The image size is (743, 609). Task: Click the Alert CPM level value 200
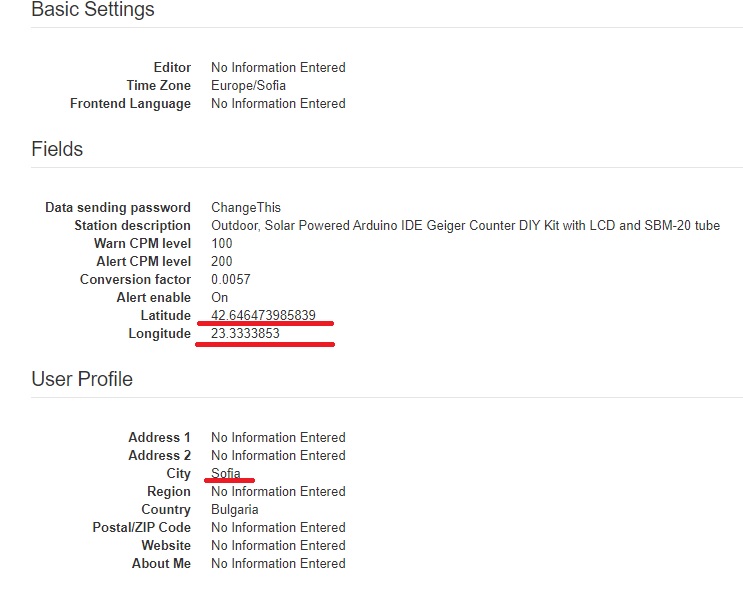pyautogui.click(x=222, y=261)
